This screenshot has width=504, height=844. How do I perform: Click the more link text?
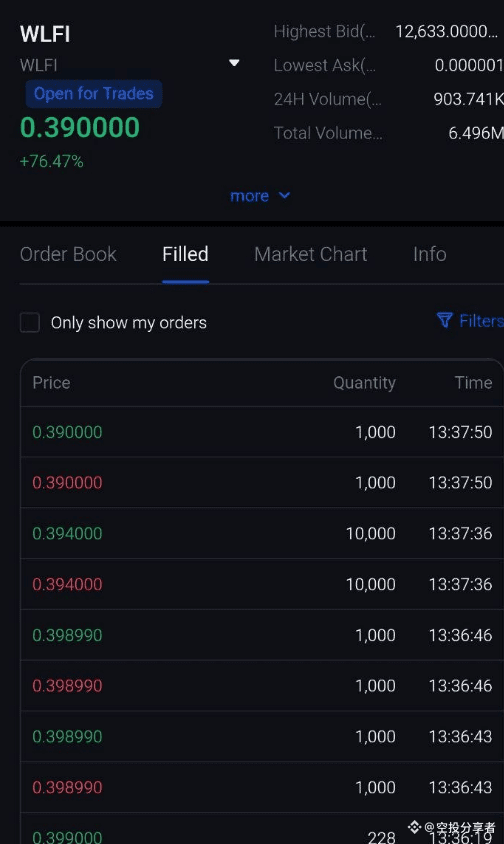point(249,196)
